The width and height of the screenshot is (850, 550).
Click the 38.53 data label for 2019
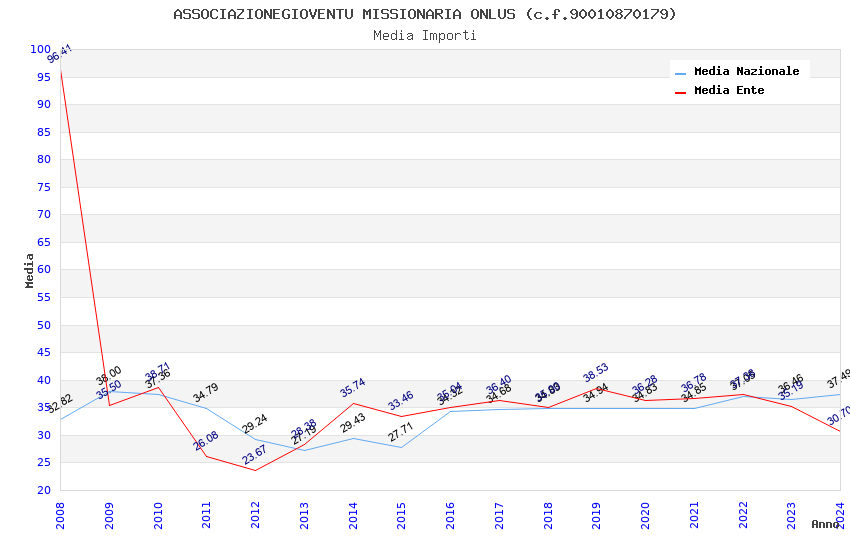point(596,372)
